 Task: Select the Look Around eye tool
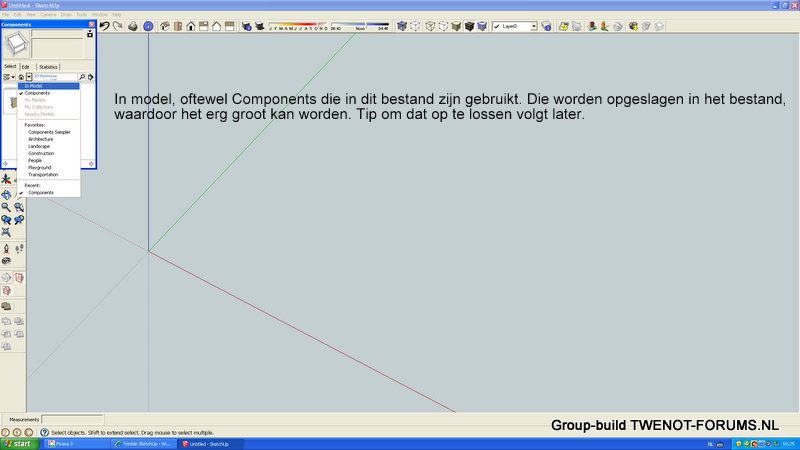pyautogui.click(x=6, y=261)
